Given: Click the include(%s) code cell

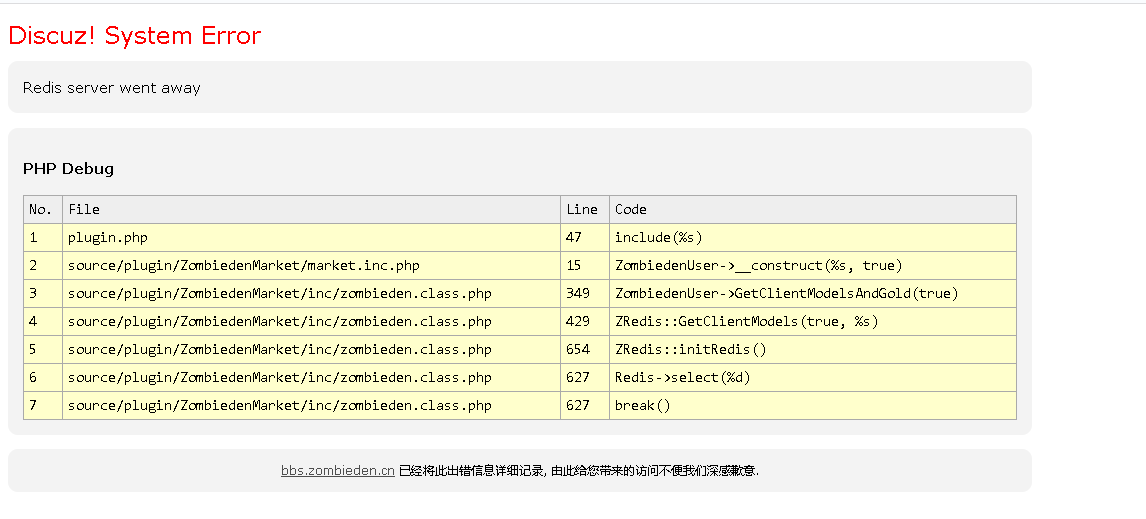Looking at the screenshot, I should point(658,237).
